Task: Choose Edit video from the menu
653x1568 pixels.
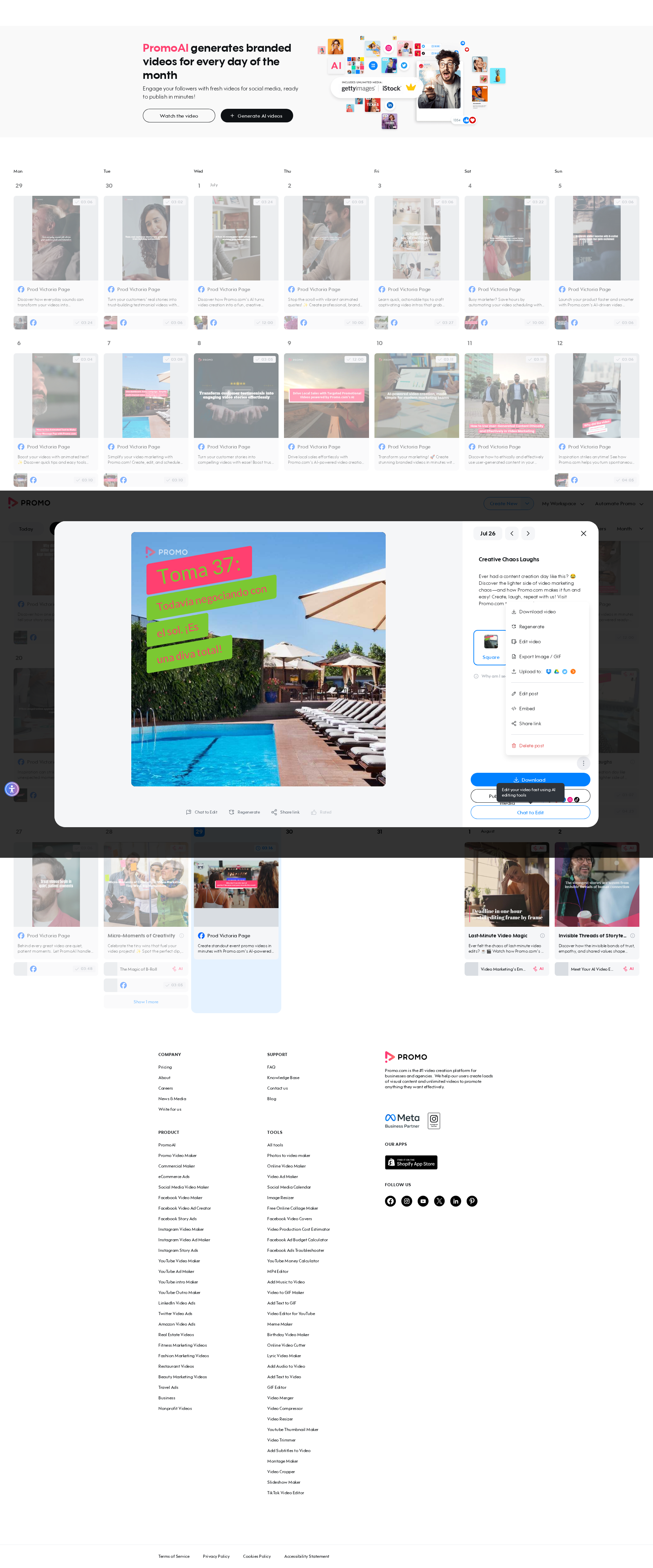Action: 547,642
